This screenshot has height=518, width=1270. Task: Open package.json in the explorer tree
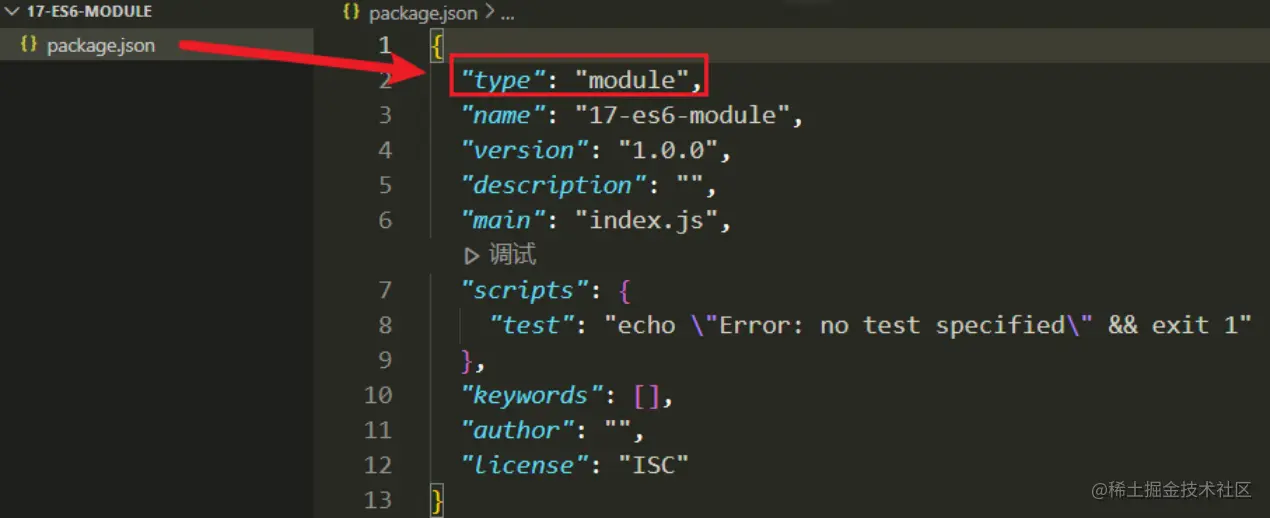pos(100,45)
